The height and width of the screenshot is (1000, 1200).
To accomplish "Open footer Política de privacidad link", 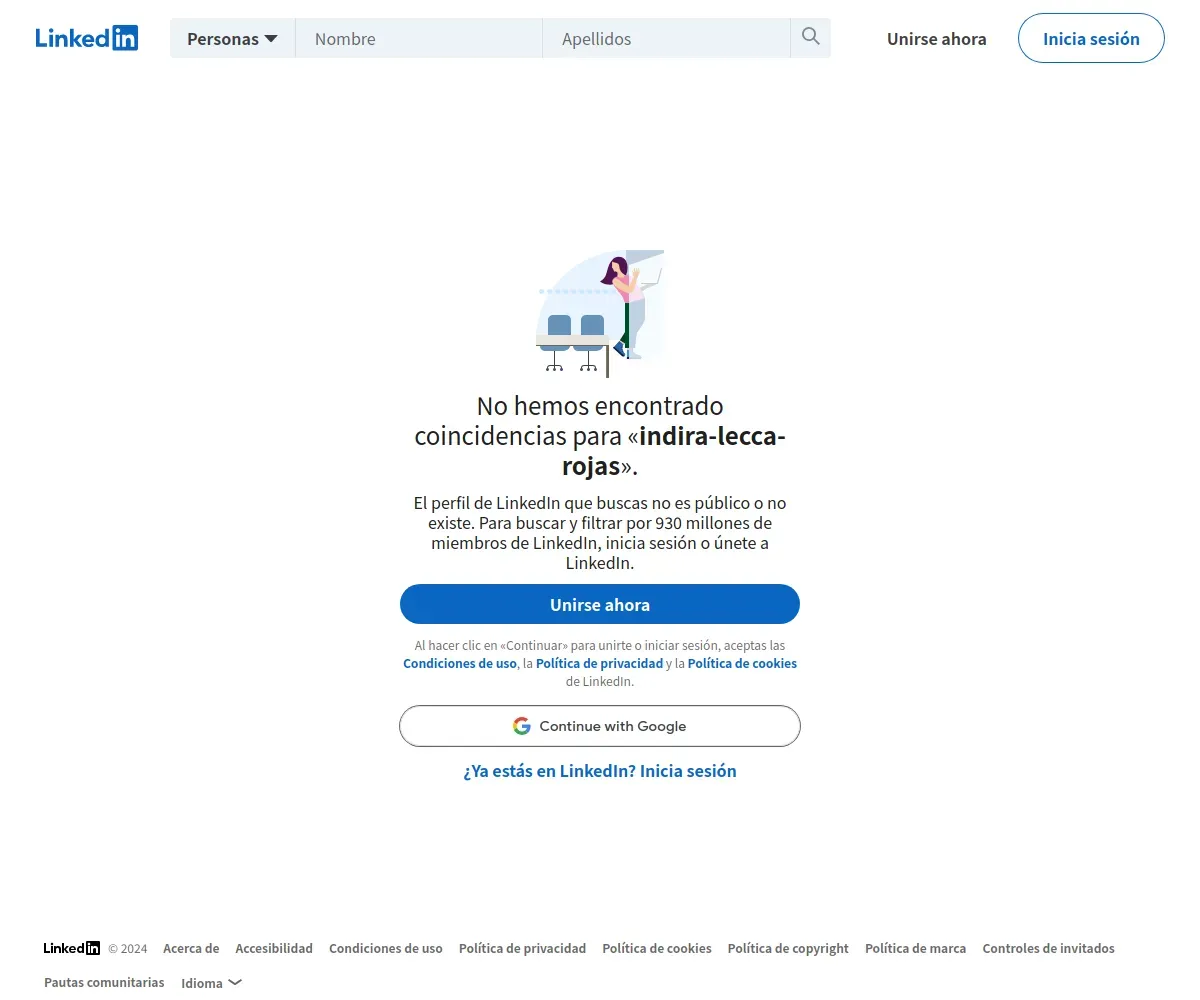I will [522, 948].
